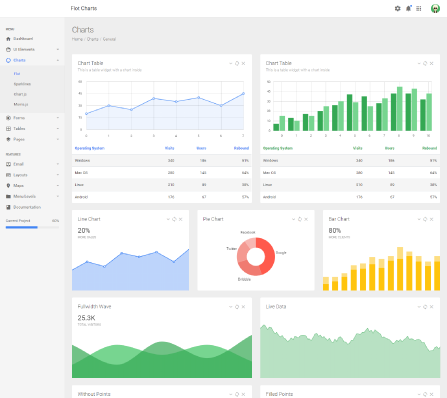Expand the Layouts menu arrow
The image size is (447, 398).
point(58,175)
